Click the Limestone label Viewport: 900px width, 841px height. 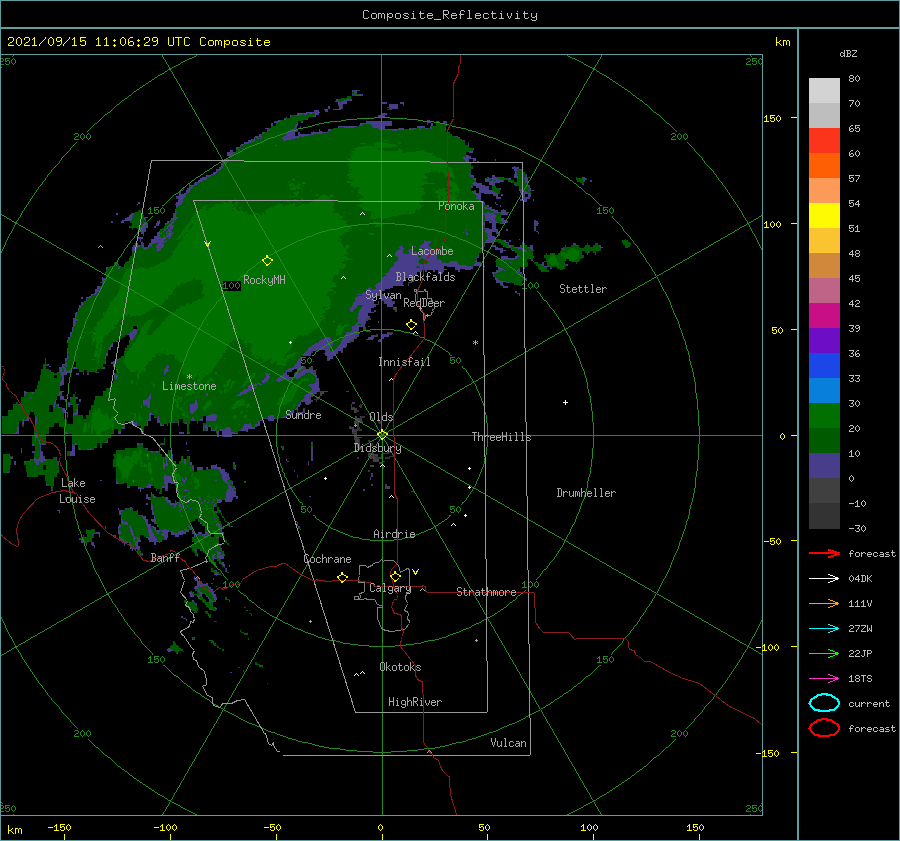click(189, 386)
